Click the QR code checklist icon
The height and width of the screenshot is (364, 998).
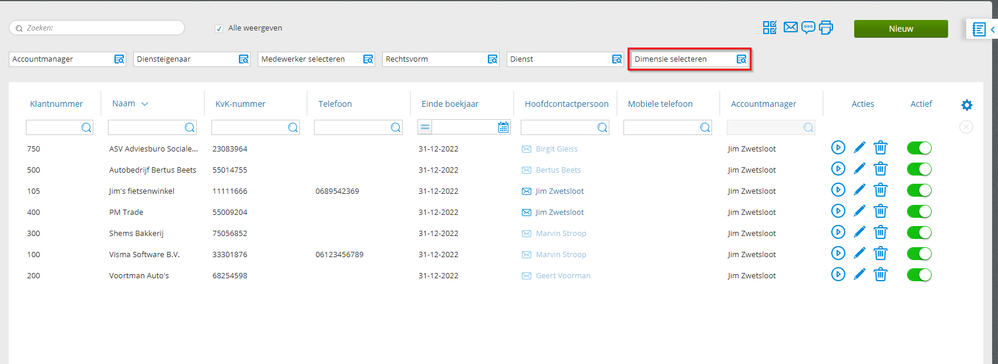point(770,27)
